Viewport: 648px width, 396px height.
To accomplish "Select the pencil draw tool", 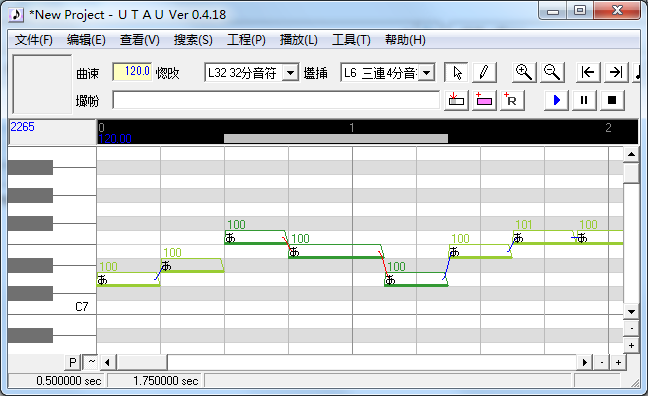I will pos(484,73).
